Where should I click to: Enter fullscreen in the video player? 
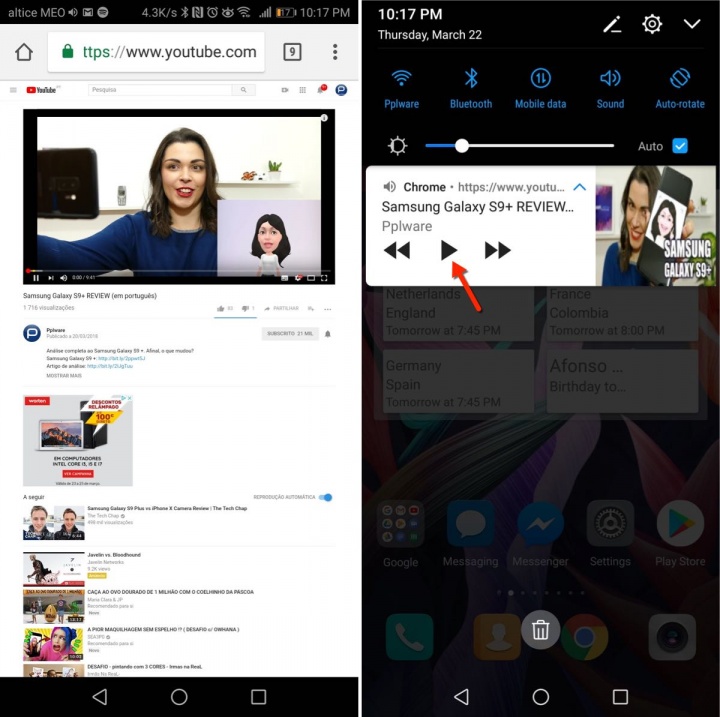[x=324, y=278]
